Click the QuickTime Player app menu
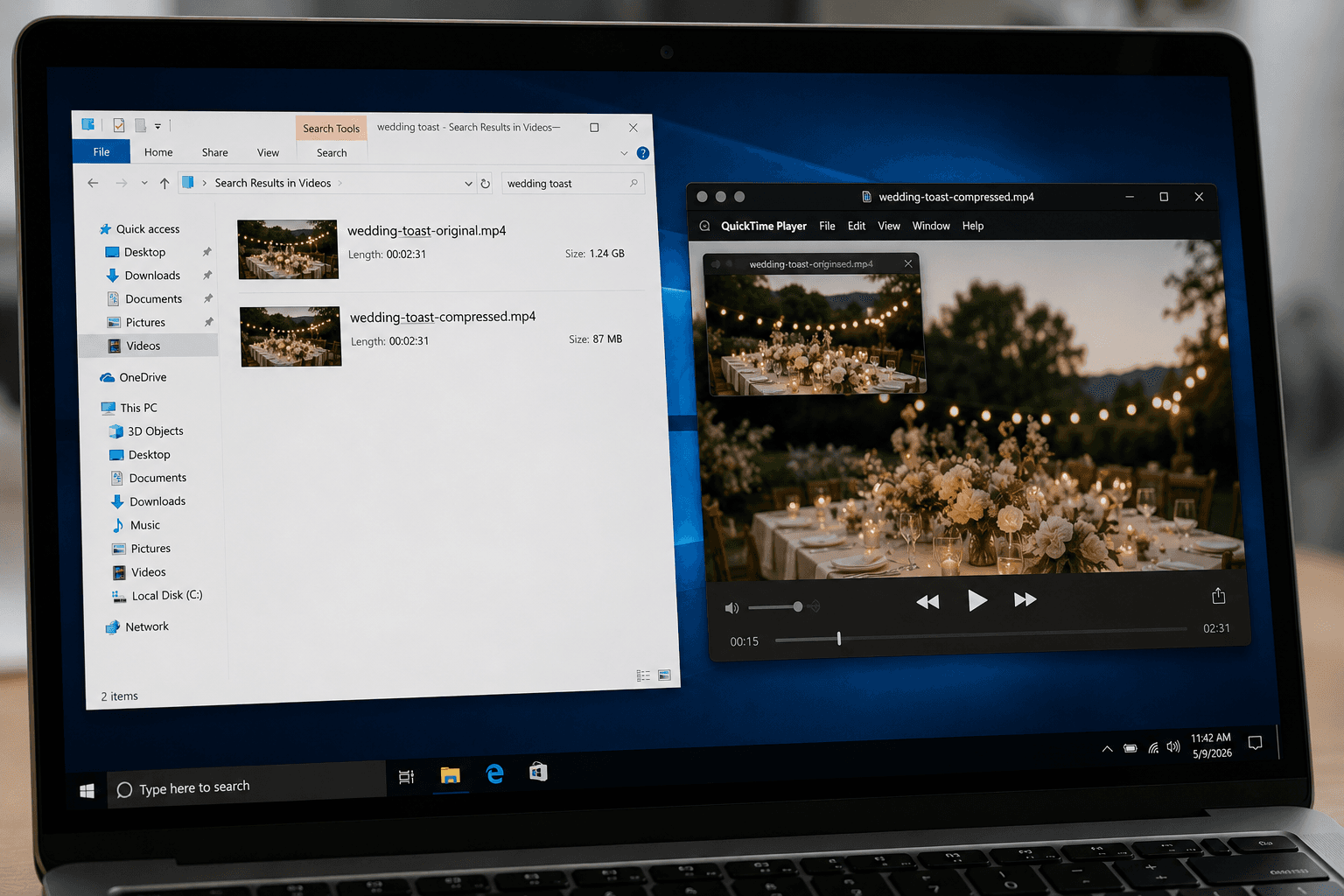Viewport: 1344px width, 896px height. pos(764,226)
